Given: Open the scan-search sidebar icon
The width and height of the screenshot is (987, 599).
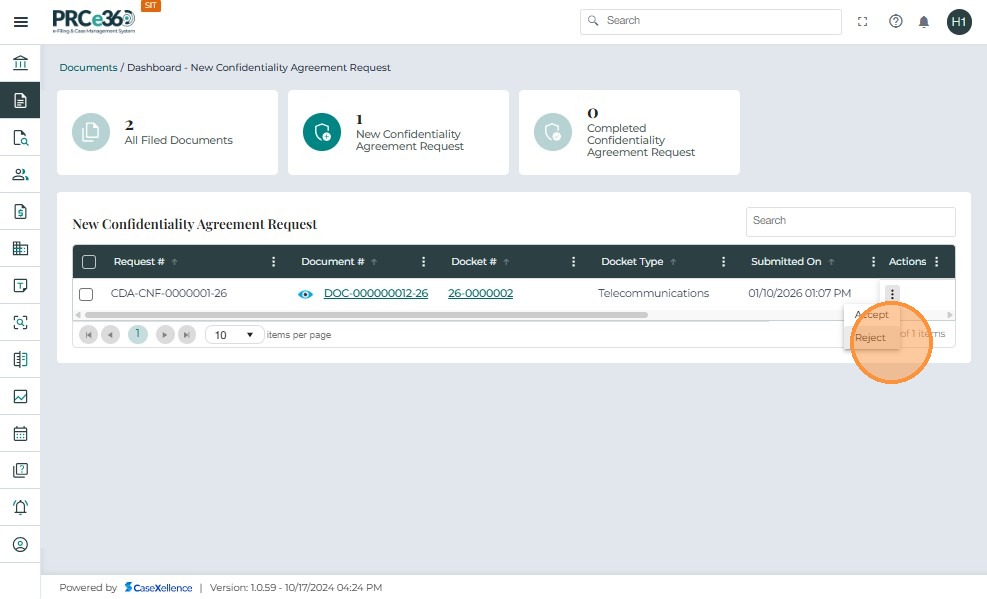Looking at the screenshot, I should pos(20,322).
